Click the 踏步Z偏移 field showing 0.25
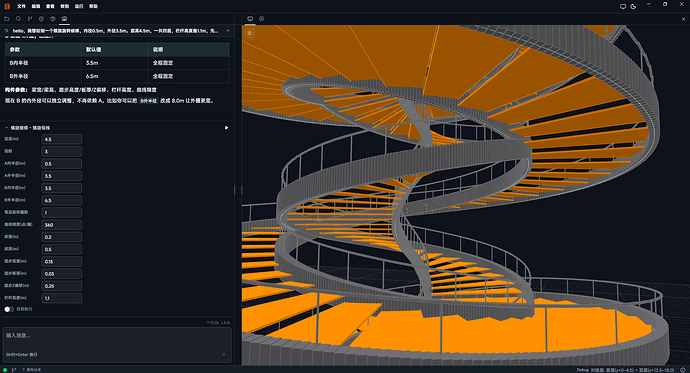 (x=62, y=286)
